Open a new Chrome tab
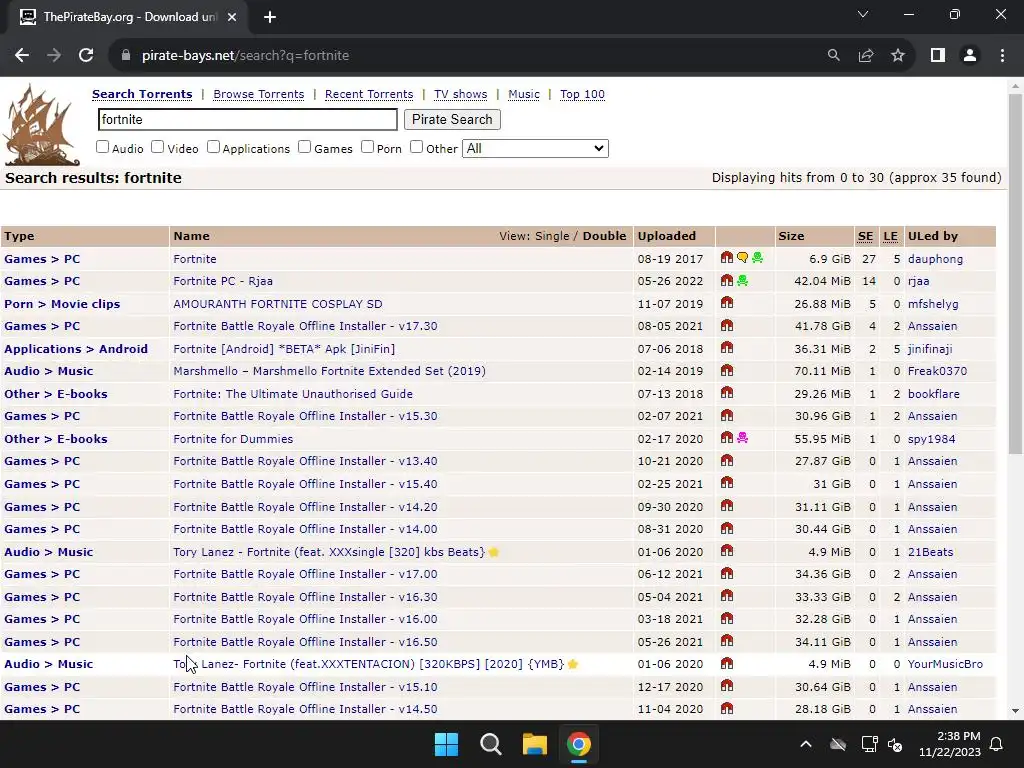This screenshot has width=1024, height=768. [270, 17]
